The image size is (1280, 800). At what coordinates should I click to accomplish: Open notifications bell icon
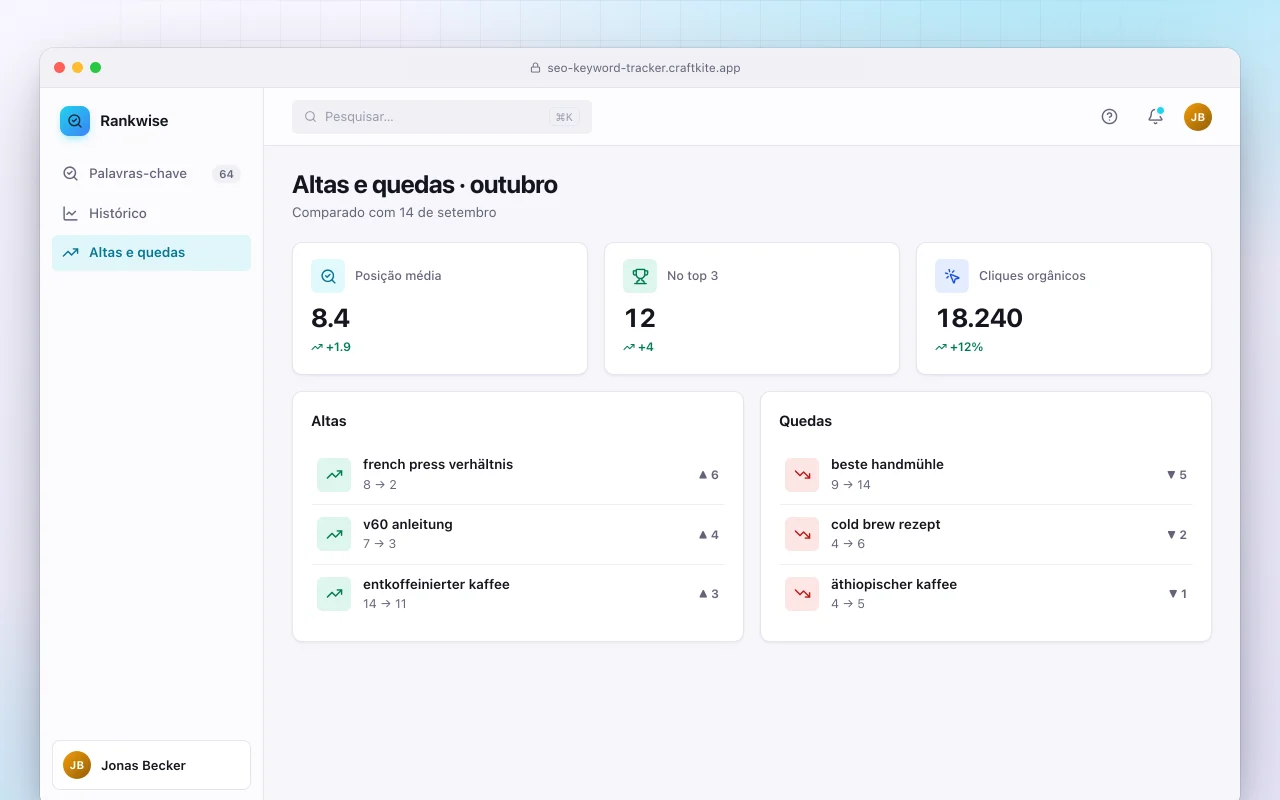[x=1155, y=117]
